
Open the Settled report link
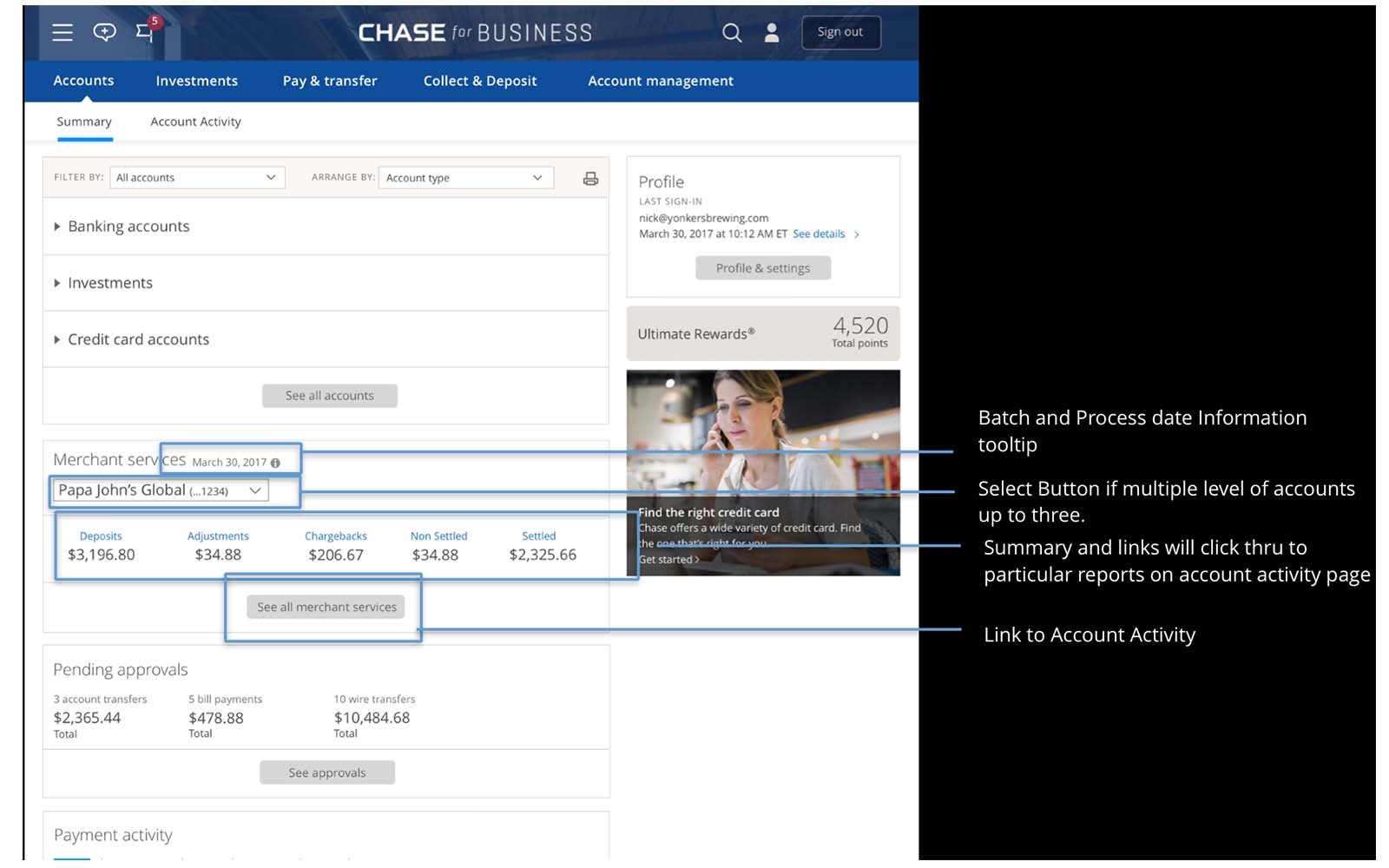tap(539, 536)
